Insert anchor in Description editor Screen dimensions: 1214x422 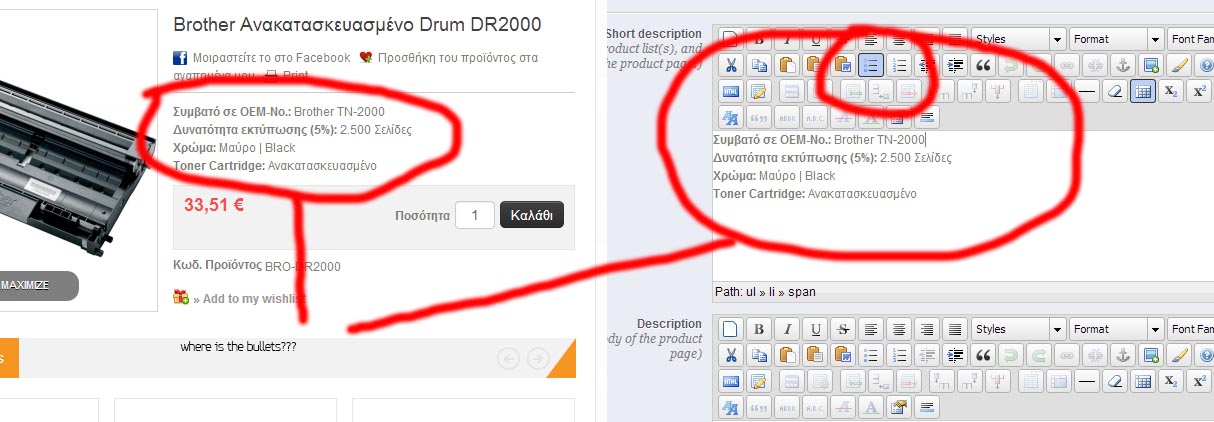pos(1123,355)
